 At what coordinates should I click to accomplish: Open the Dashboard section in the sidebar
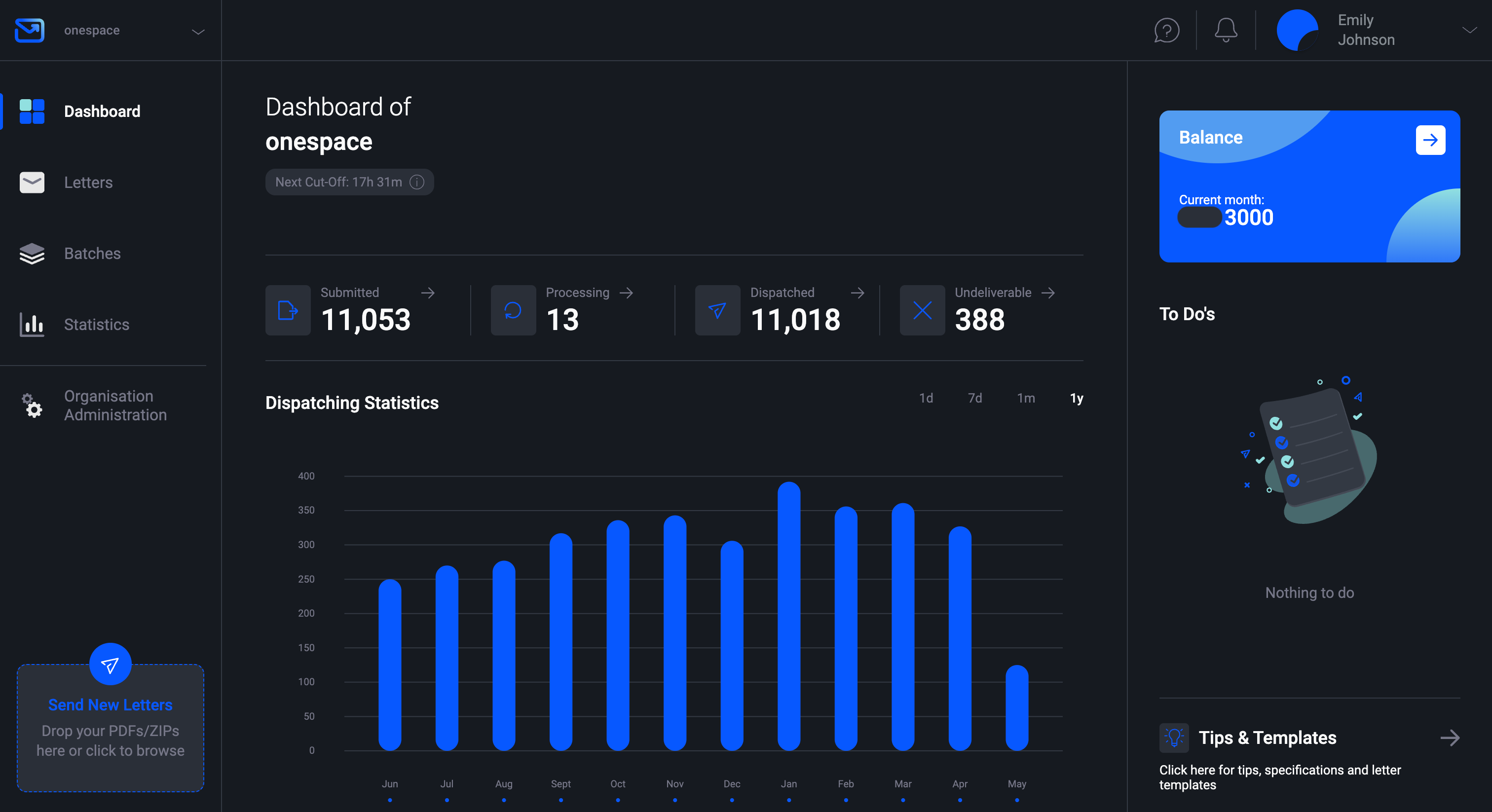tap(102, 111)
